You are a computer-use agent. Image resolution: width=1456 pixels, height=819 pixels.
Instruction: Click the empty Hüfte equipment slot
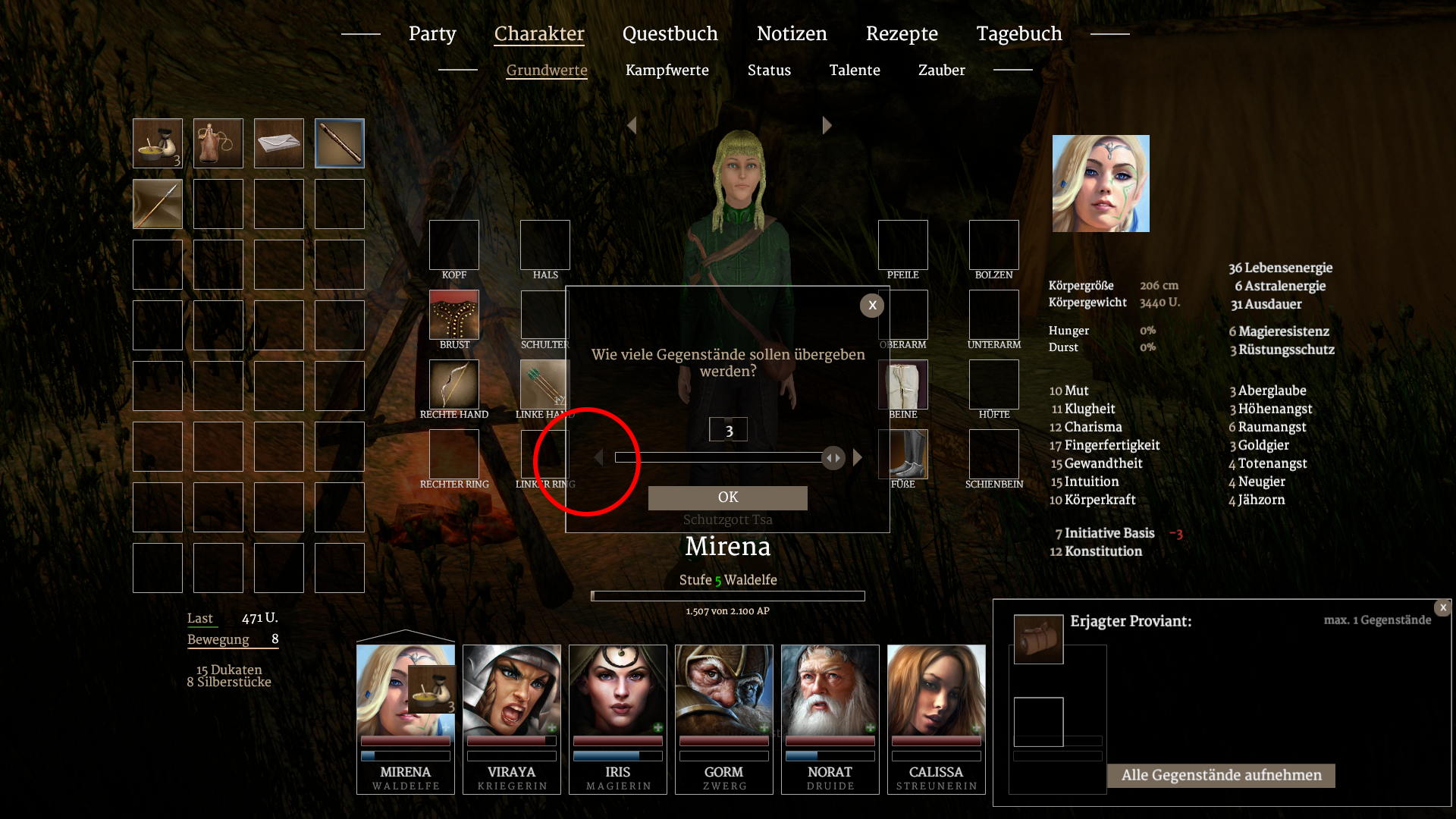tap(994, 384)
